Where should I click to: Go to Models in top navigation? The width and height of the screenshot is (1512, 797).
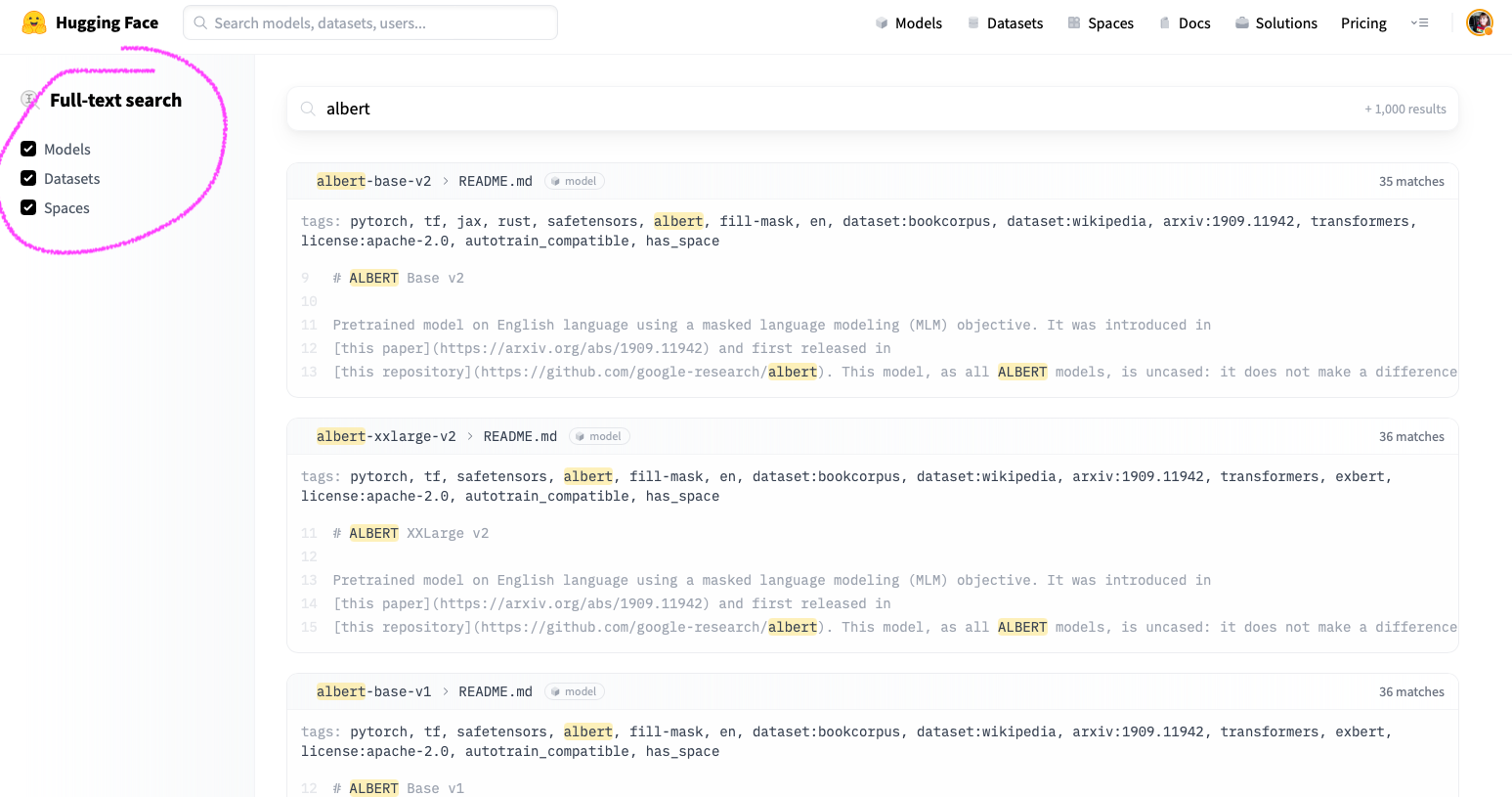[x=908, y=22]
